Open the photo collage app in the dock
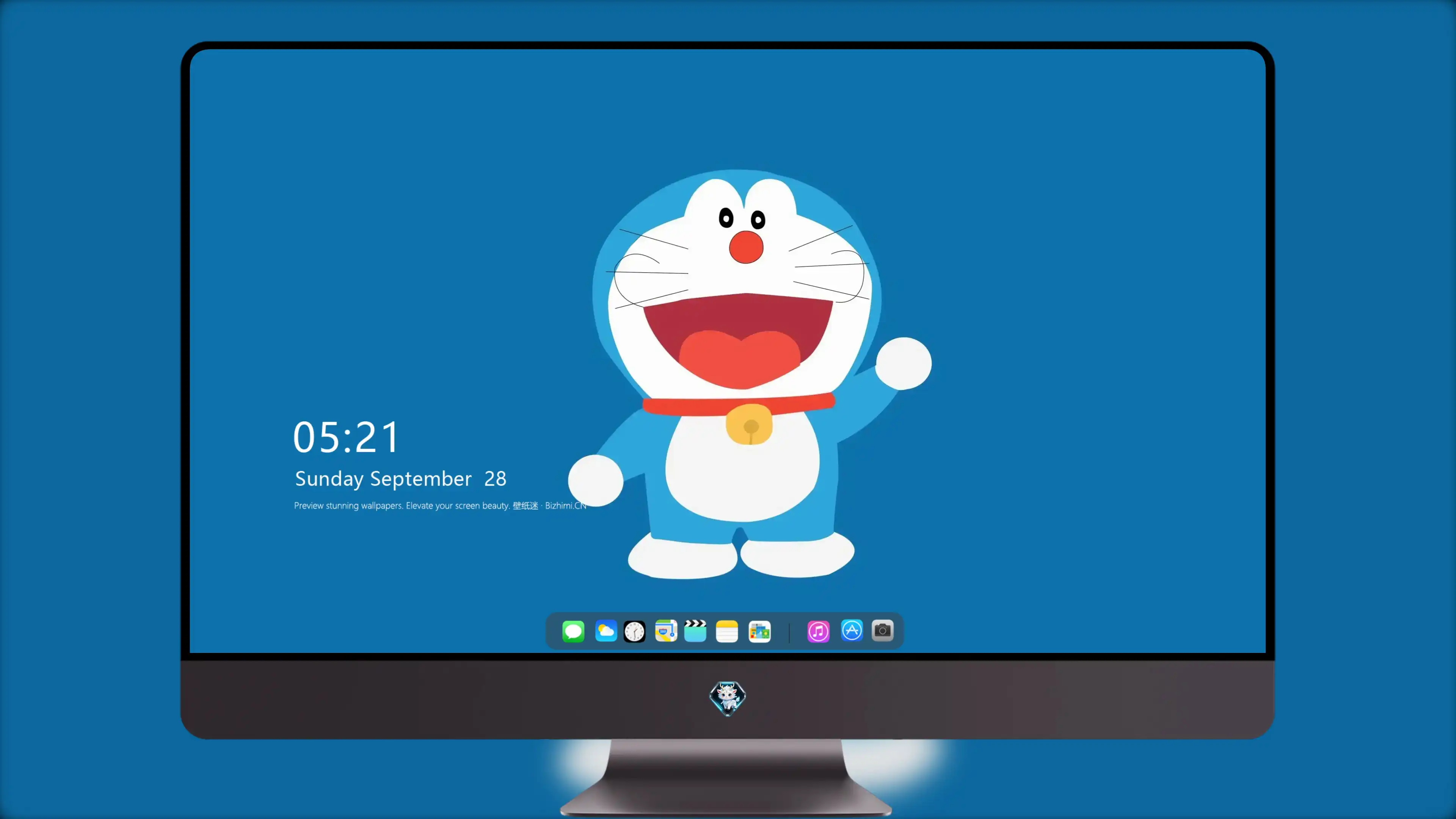The image size is (1456, 819). click(759, 631)
